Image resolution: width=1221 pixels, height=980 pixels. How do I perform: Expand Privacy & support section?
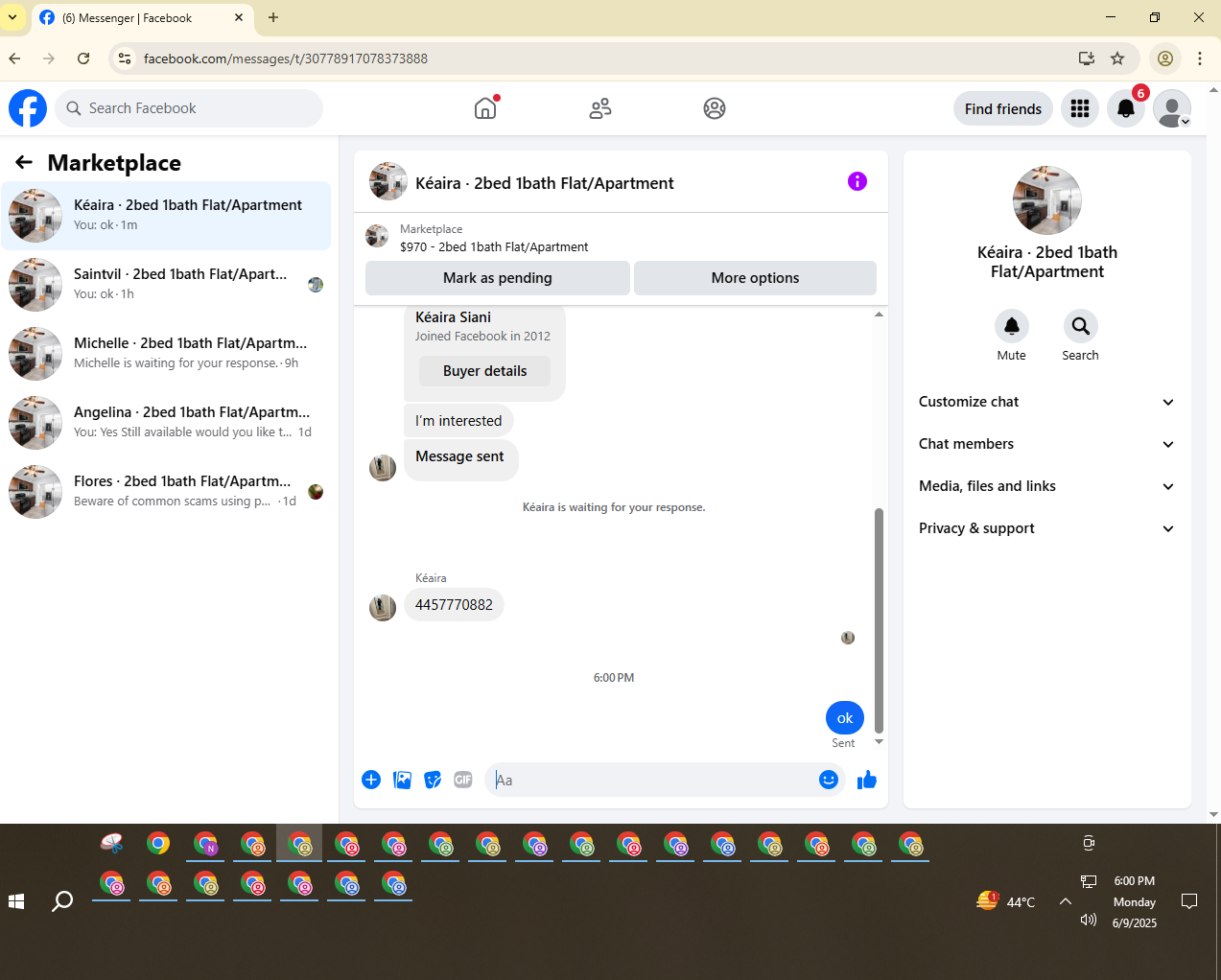coord(1046,528)
